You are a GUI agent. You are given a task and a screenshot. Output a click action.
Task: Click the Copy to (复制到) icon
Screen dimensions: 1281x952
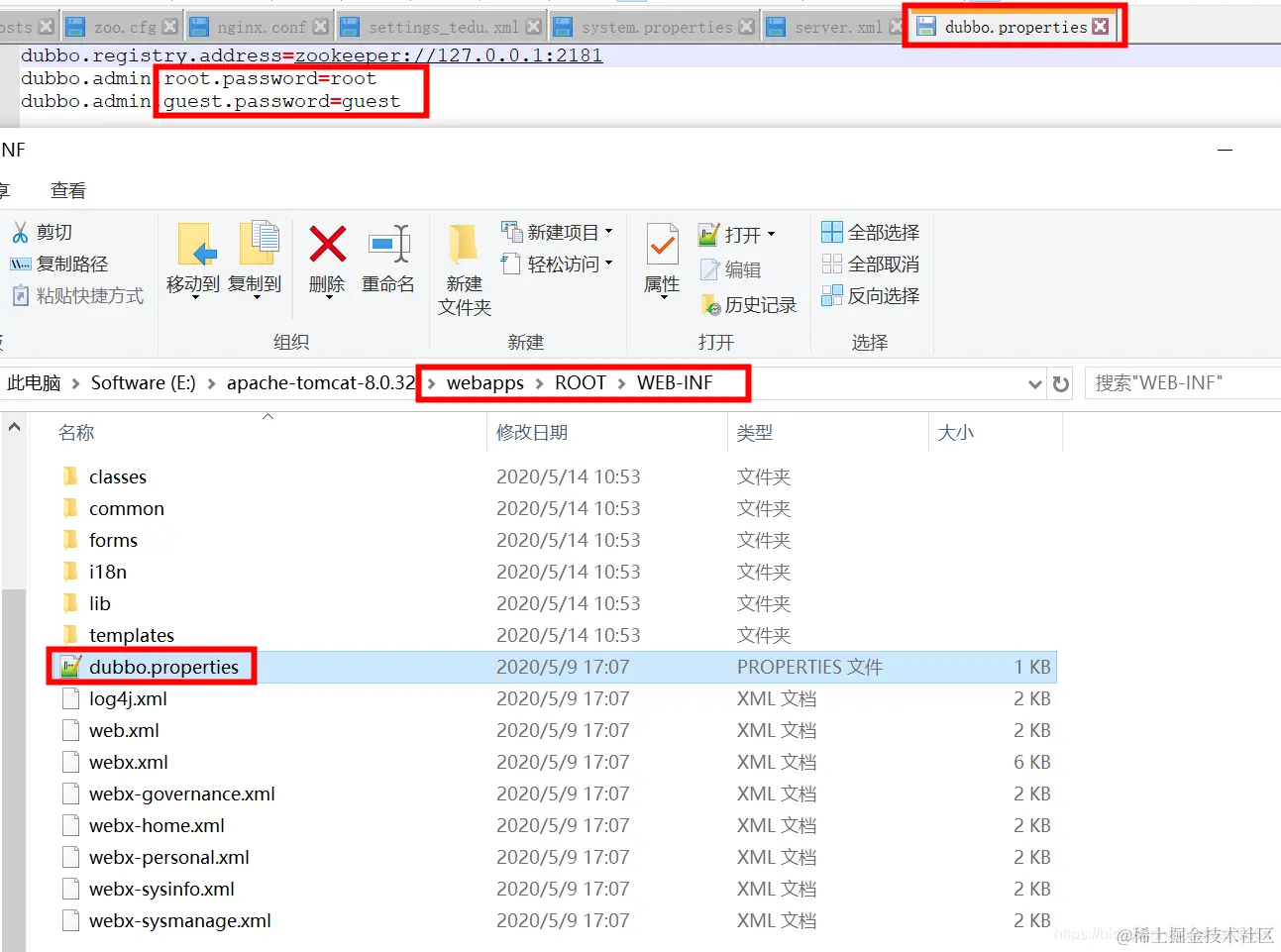259,244
